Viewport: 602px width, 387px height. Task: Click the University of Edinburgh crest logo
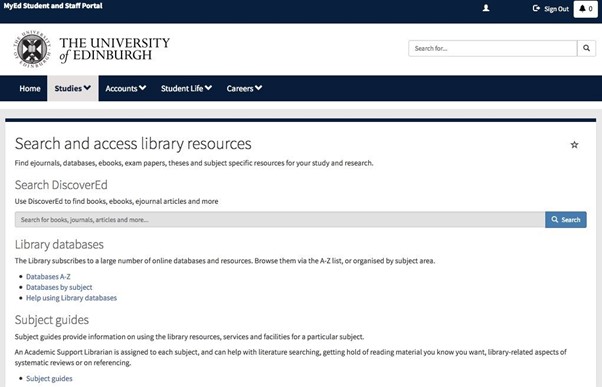(32, 49)
